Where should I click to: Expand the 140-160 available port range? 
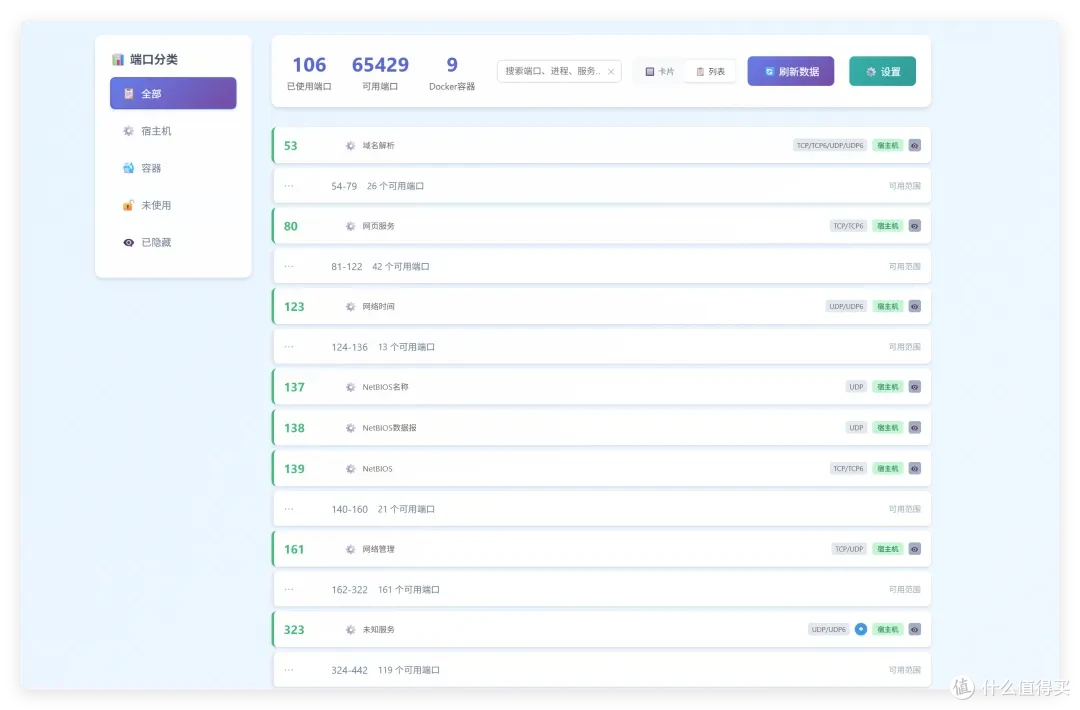tap(602, 509)
